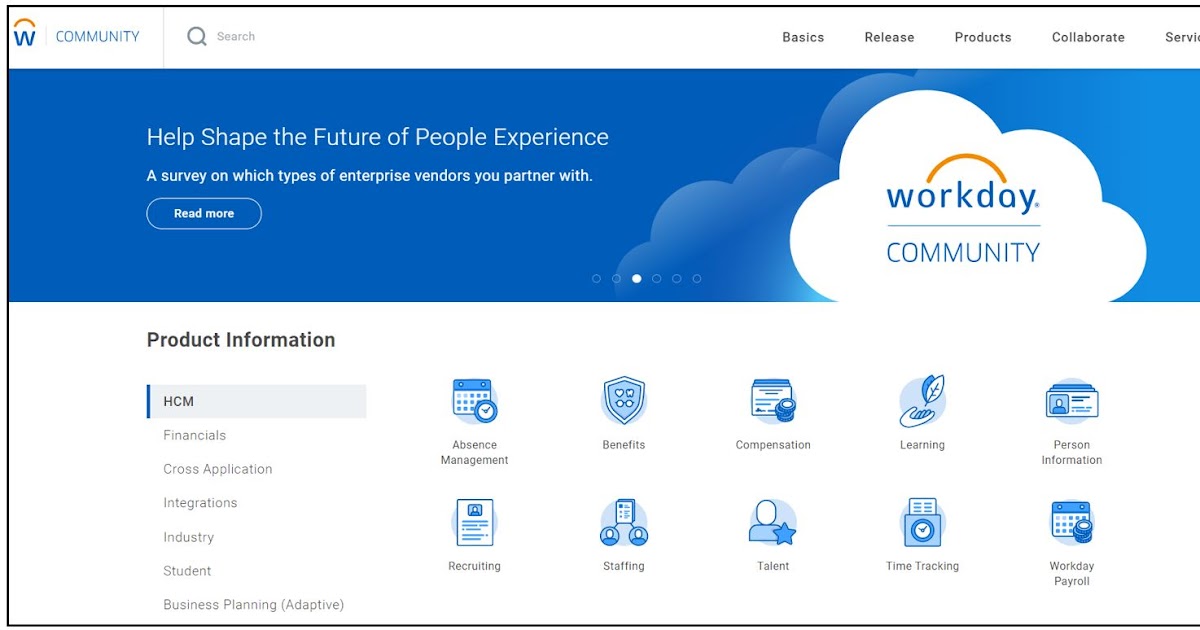Open the Products menu
This screenshot has width=1200, height=630.
(x=983, y=37)
